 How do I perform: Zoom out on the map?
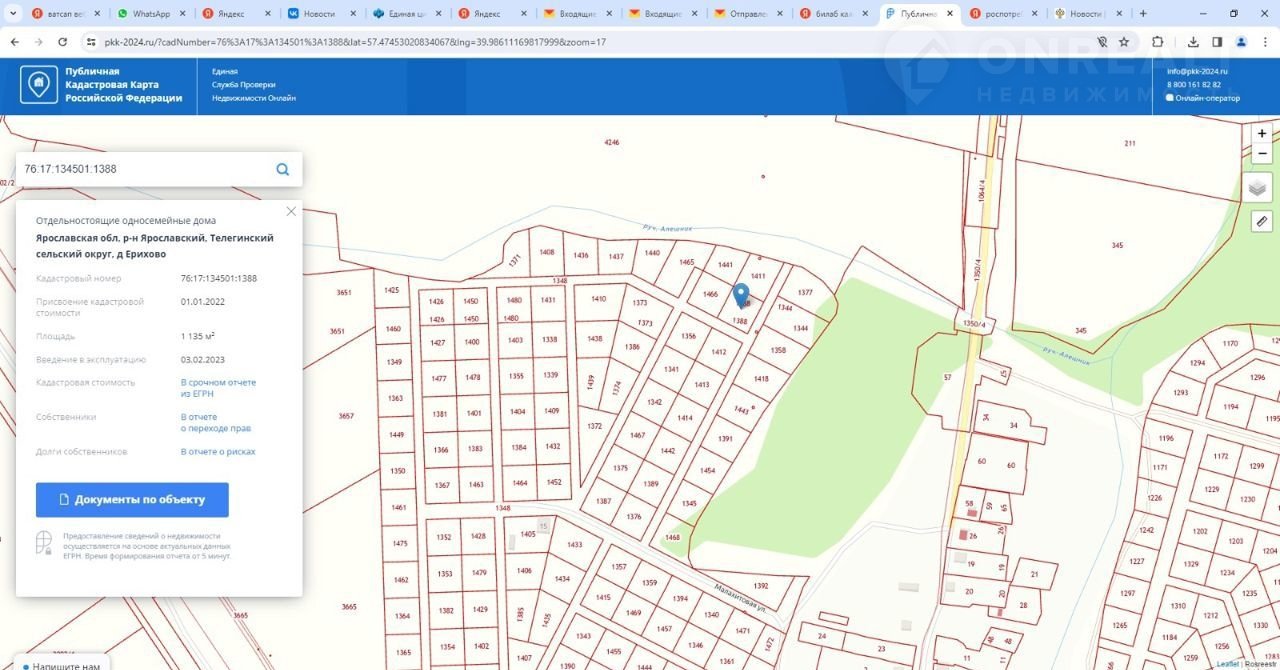(1262, 154)
